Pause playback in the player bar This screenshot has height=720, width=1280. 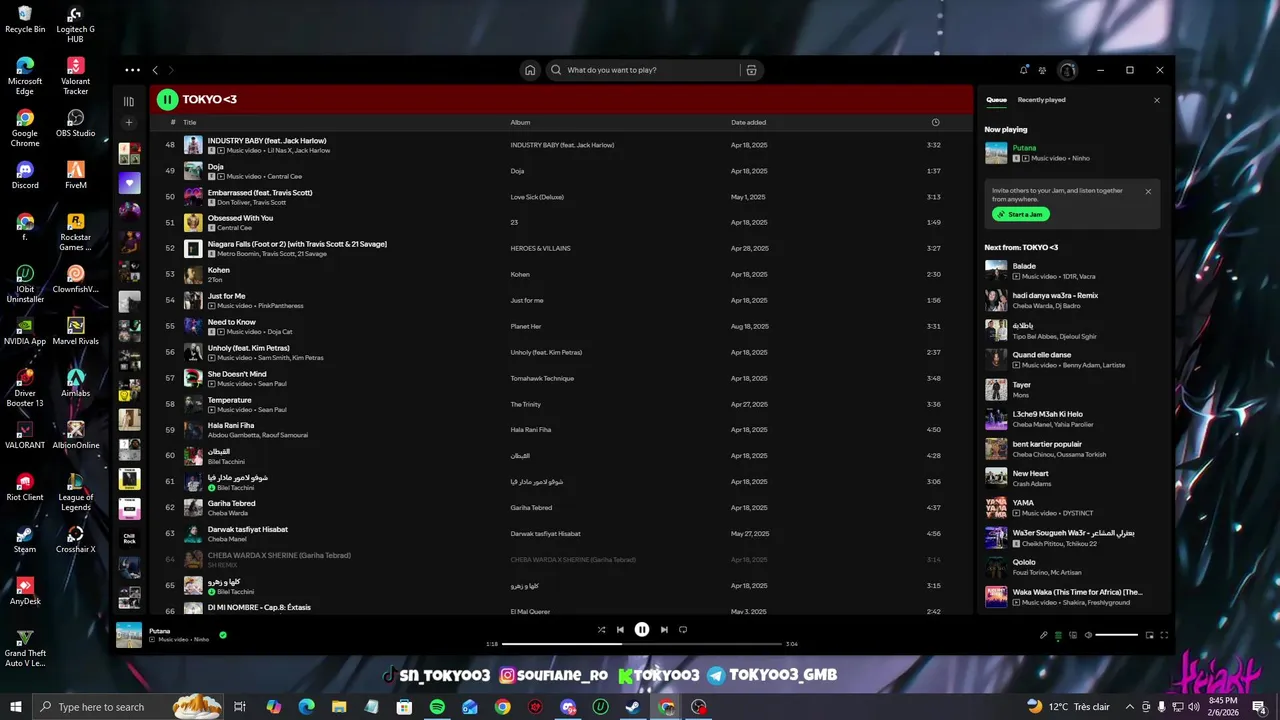(642, 630)
